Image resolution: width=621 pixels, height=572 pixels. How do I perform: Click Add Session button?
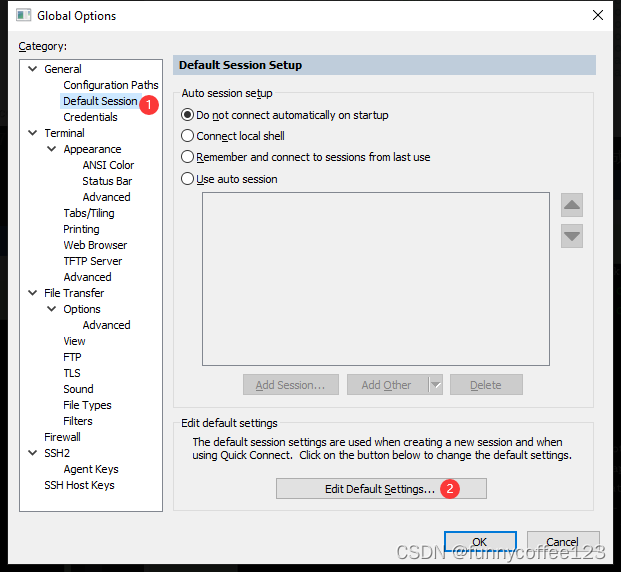[x=291, y=385]
